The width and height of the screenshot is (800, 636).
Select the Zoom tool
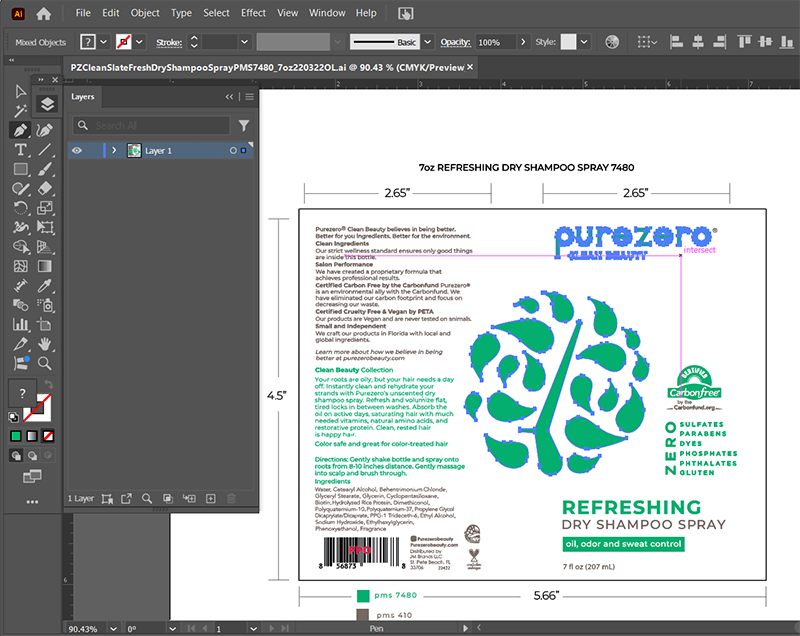[x=44, y=363]
